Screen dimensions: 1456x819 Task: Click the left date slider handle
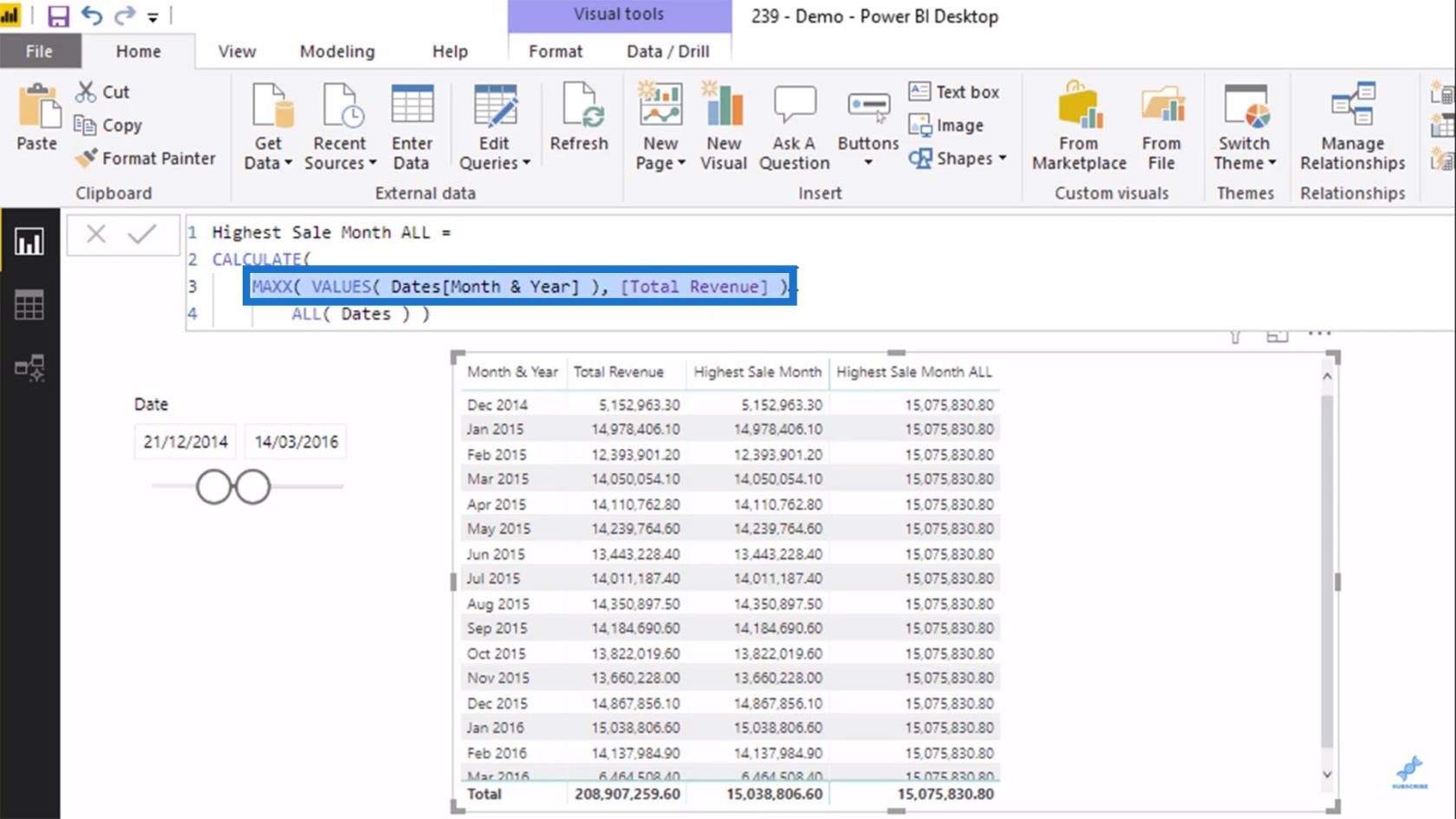tap(214, 487)
